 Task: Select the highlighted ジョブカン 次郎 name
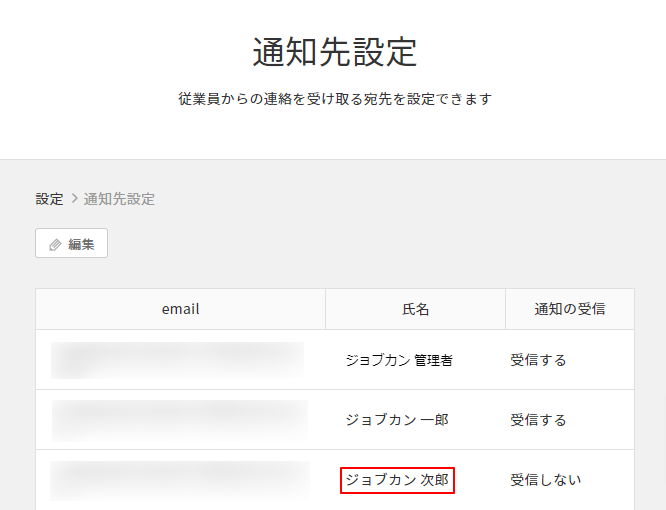397,480
